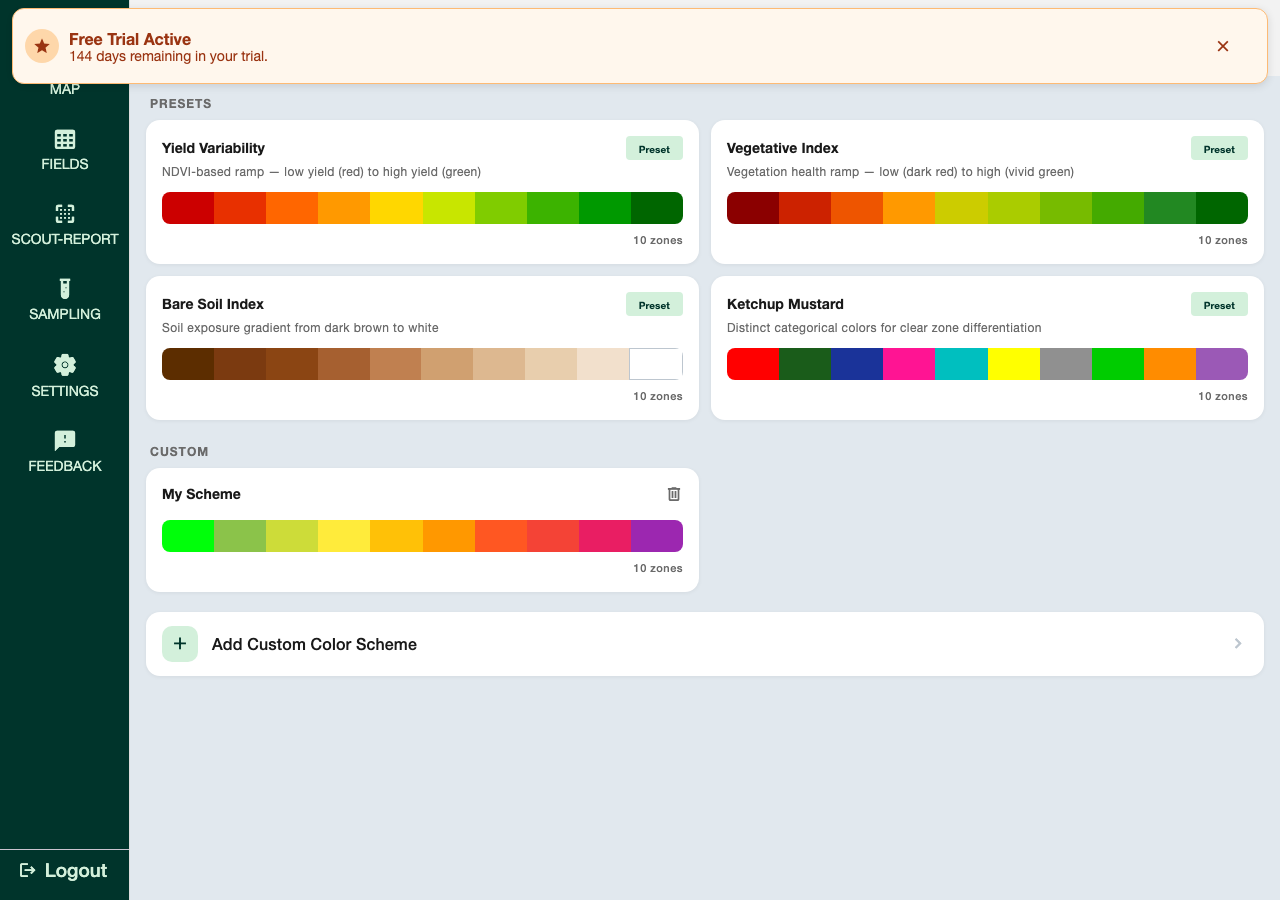Click '10 zones' under My Scheme
This screenshot has height=900, width=1280.
pos(658,568)
